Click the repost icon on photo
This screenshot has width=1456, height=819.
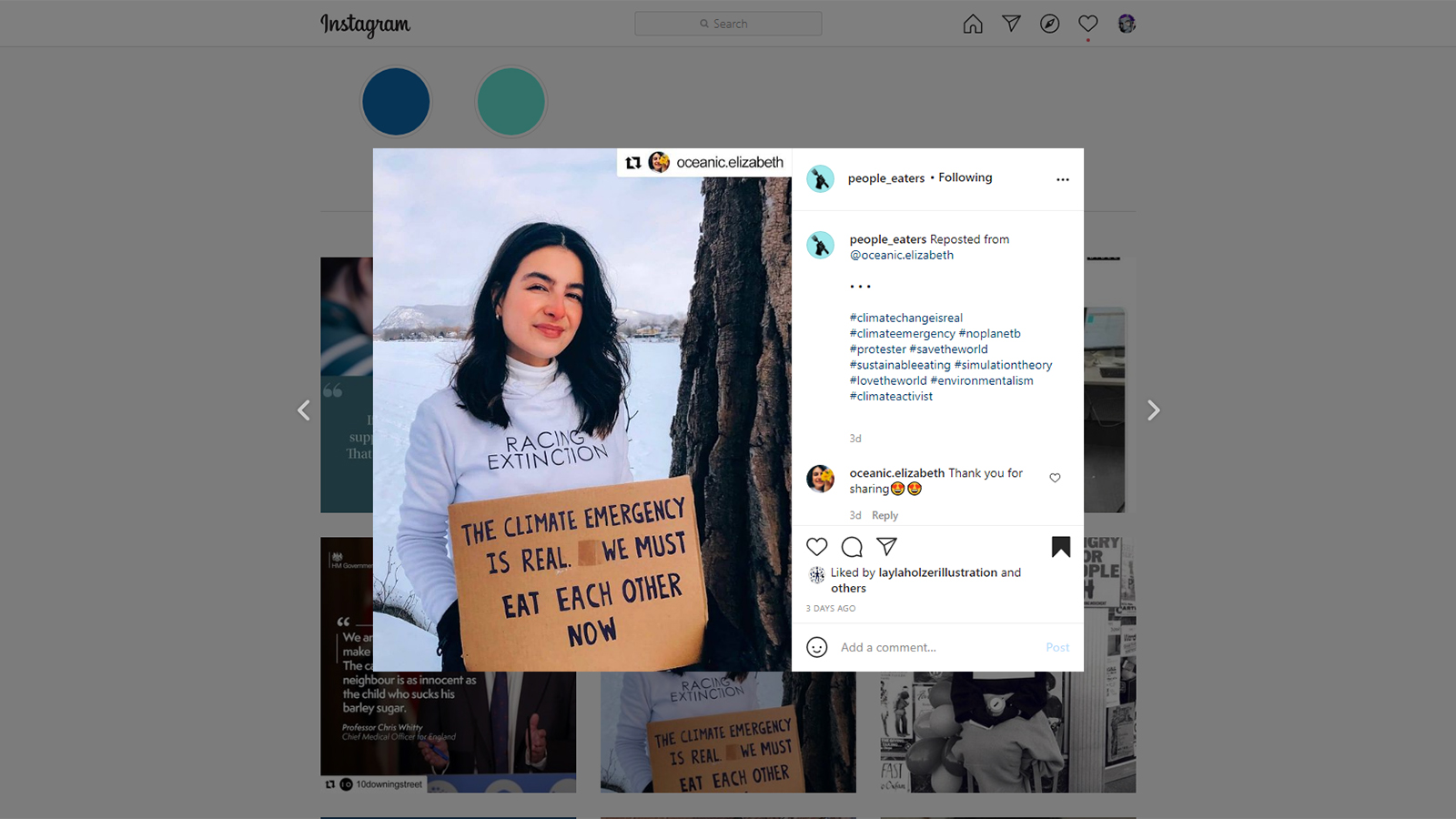[633, 163]
